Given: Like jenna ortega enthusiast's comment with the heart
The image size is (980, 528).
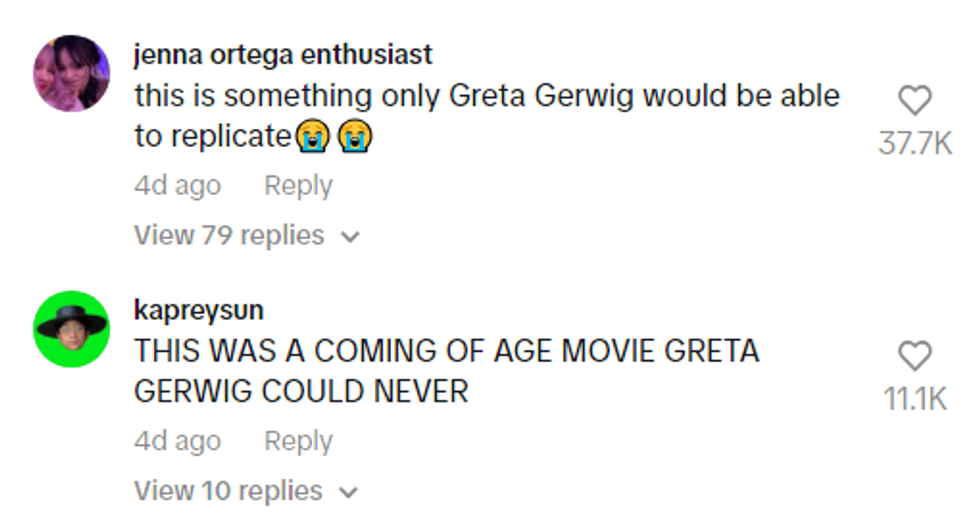Looking at the screenshot, I should click(x=915, y=100).
